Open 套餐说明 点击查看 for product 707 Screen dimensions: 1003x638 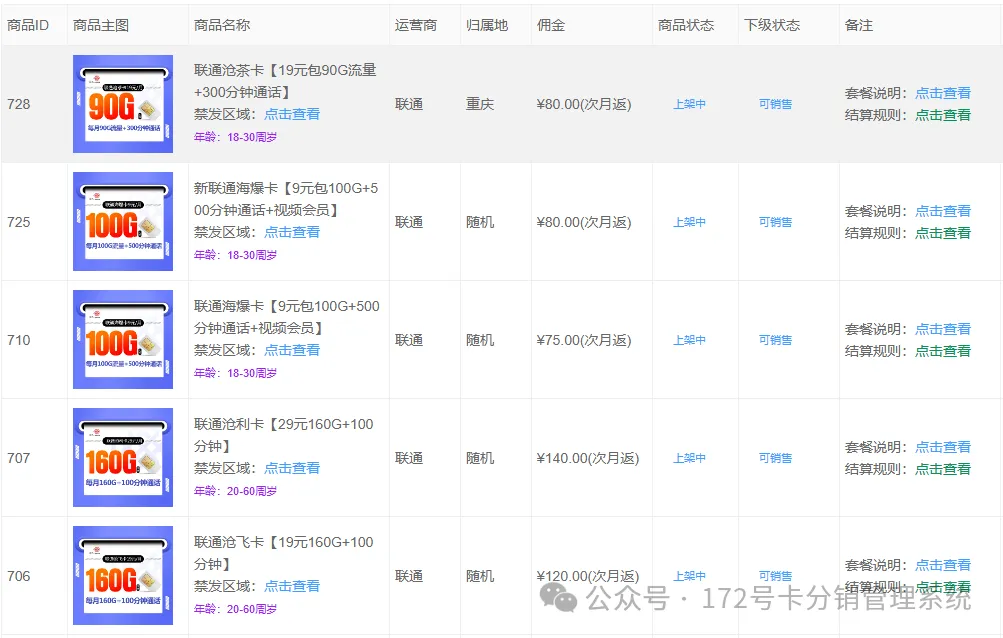click(x=941, y=446)
